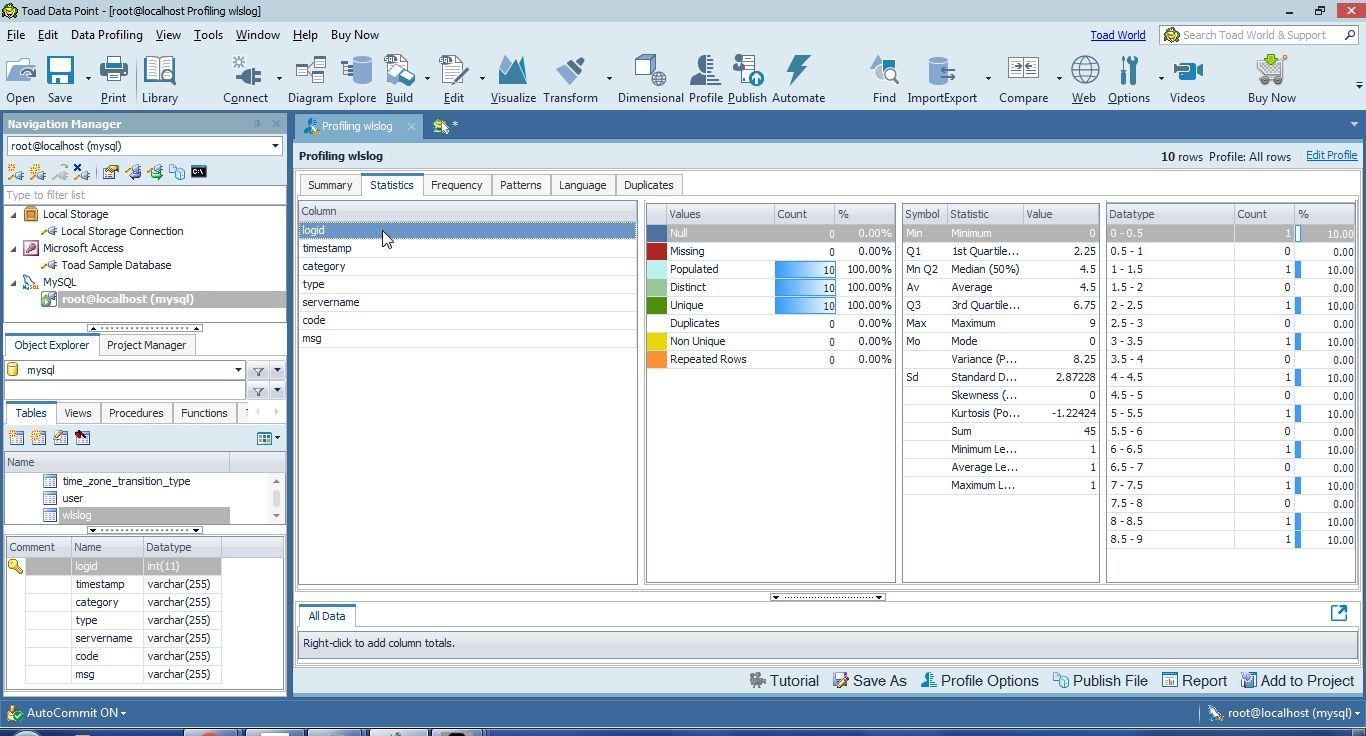
Task: Click the Publish toolbar icon
Action: 747,79
